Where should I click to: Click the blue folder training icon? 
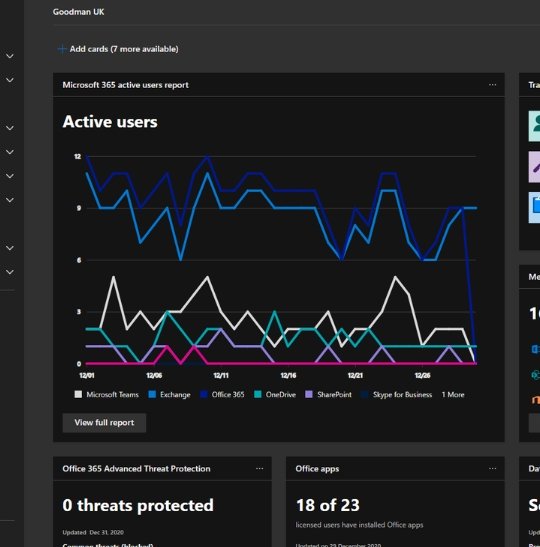tap(534, 208)
